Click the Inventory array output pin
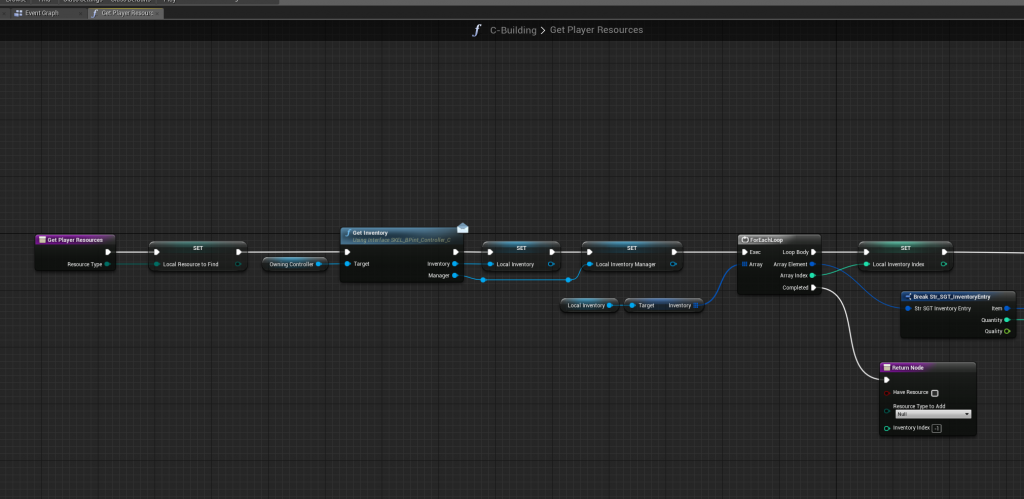The height and width of the screenshot is (499, 1024). click(x=696, y=305)
